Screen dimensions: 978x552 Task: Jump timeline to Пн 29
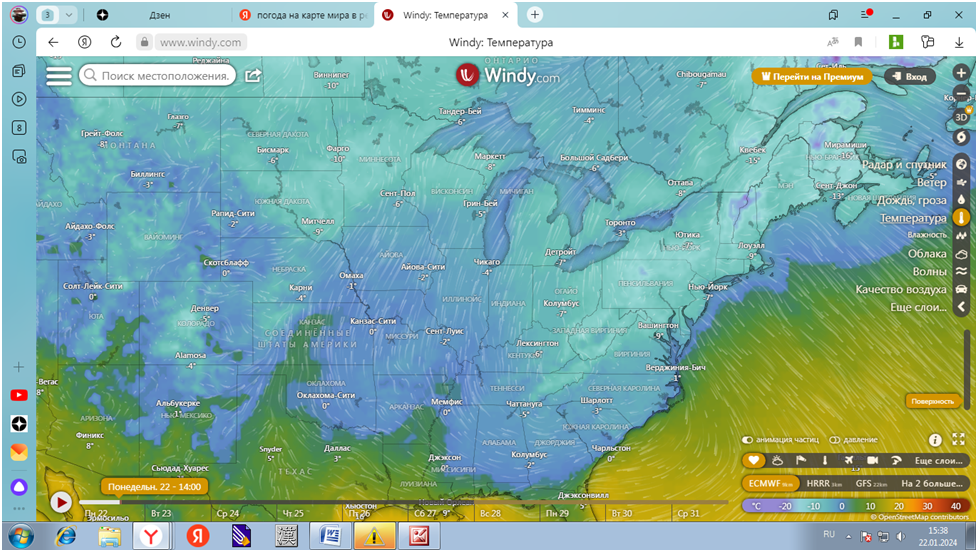557,513
